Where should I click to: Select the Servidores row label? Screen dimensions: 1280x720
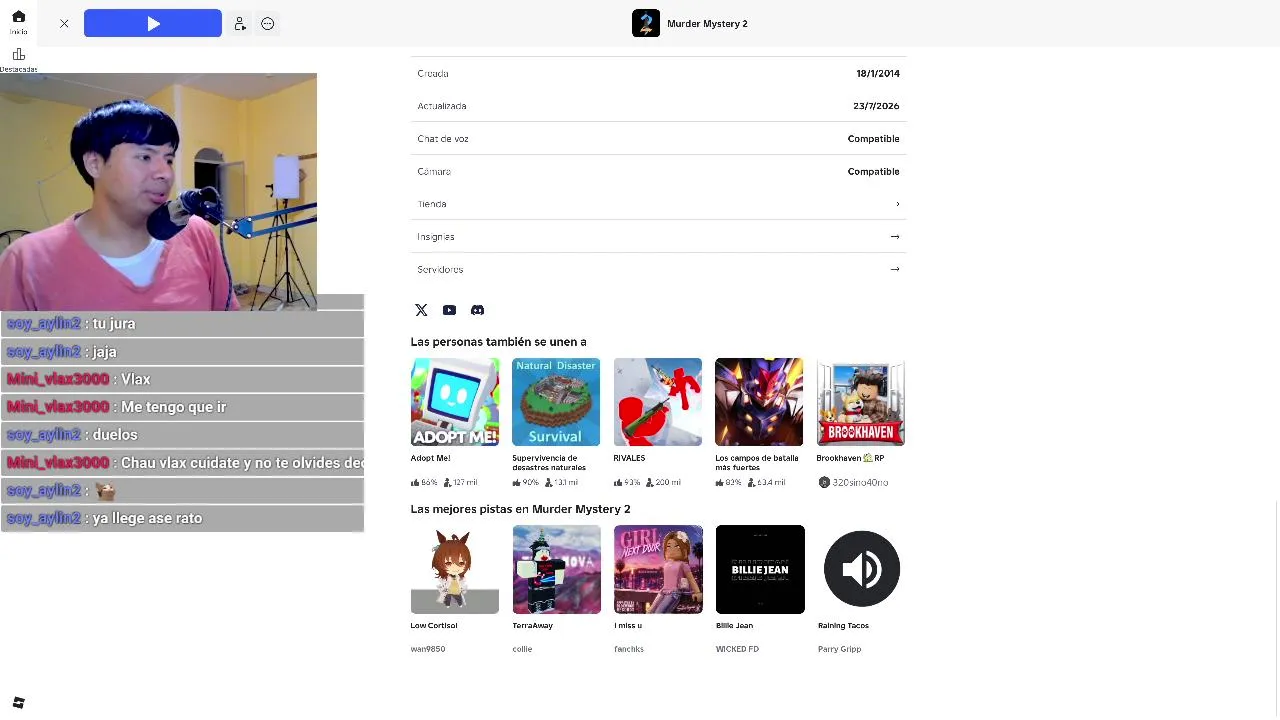pyautogui.click(x=440, y=269)
